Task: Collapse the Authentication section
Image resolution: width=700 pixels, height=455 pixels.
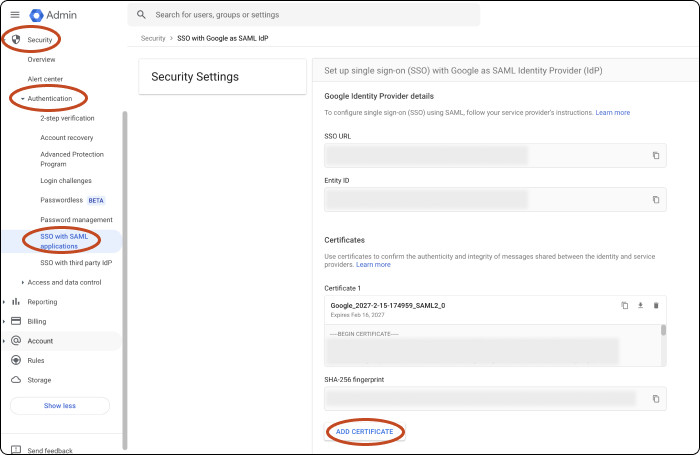Action: pos(23,99)
